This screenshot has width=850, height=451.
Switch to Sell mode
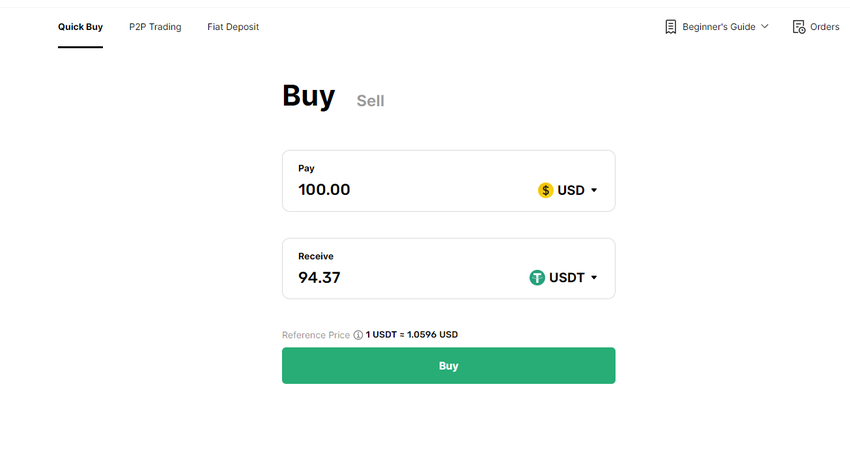click(370, 101)
